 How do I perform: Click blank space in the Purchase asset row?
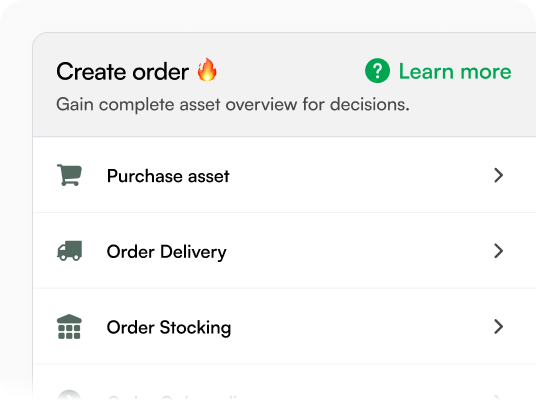coord(359,175)
